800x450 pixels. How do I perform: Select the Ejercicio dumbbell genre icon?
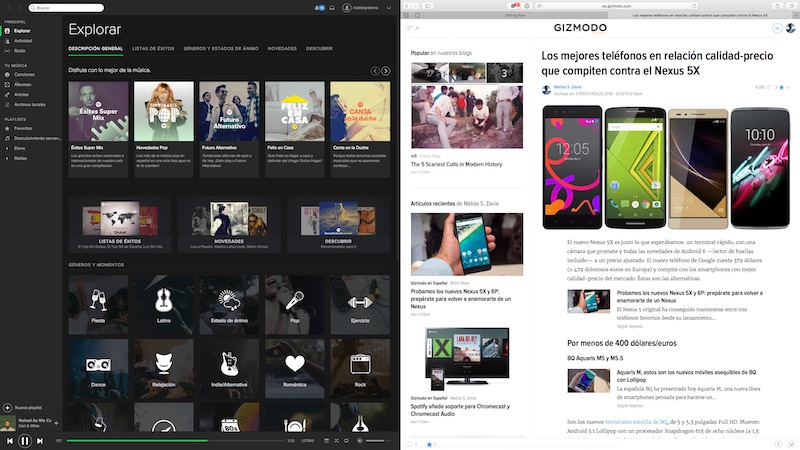pos(360,305)
